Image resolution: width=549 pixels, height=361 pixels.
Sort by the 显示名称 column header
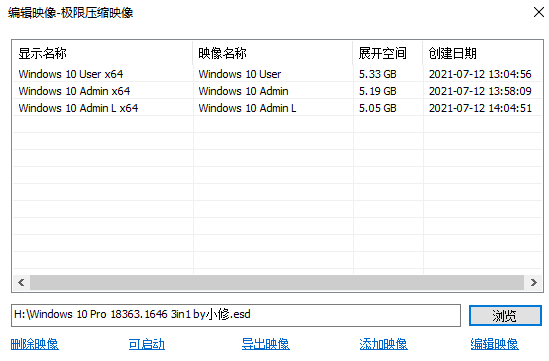pos(103,53)
